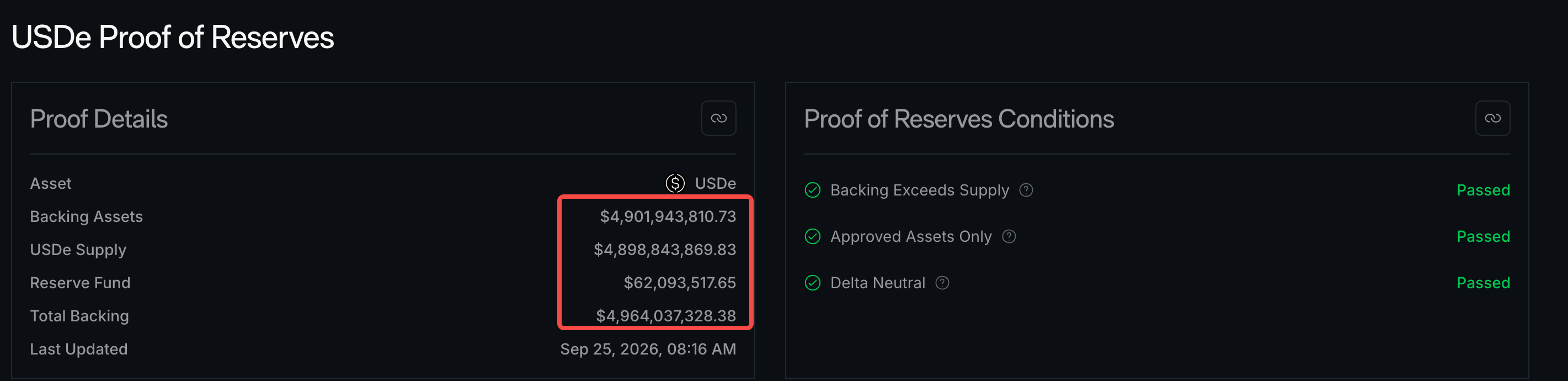Click the USDe asset value text
The height and width of the screenshot is (381, 1568).
(715, 183)
